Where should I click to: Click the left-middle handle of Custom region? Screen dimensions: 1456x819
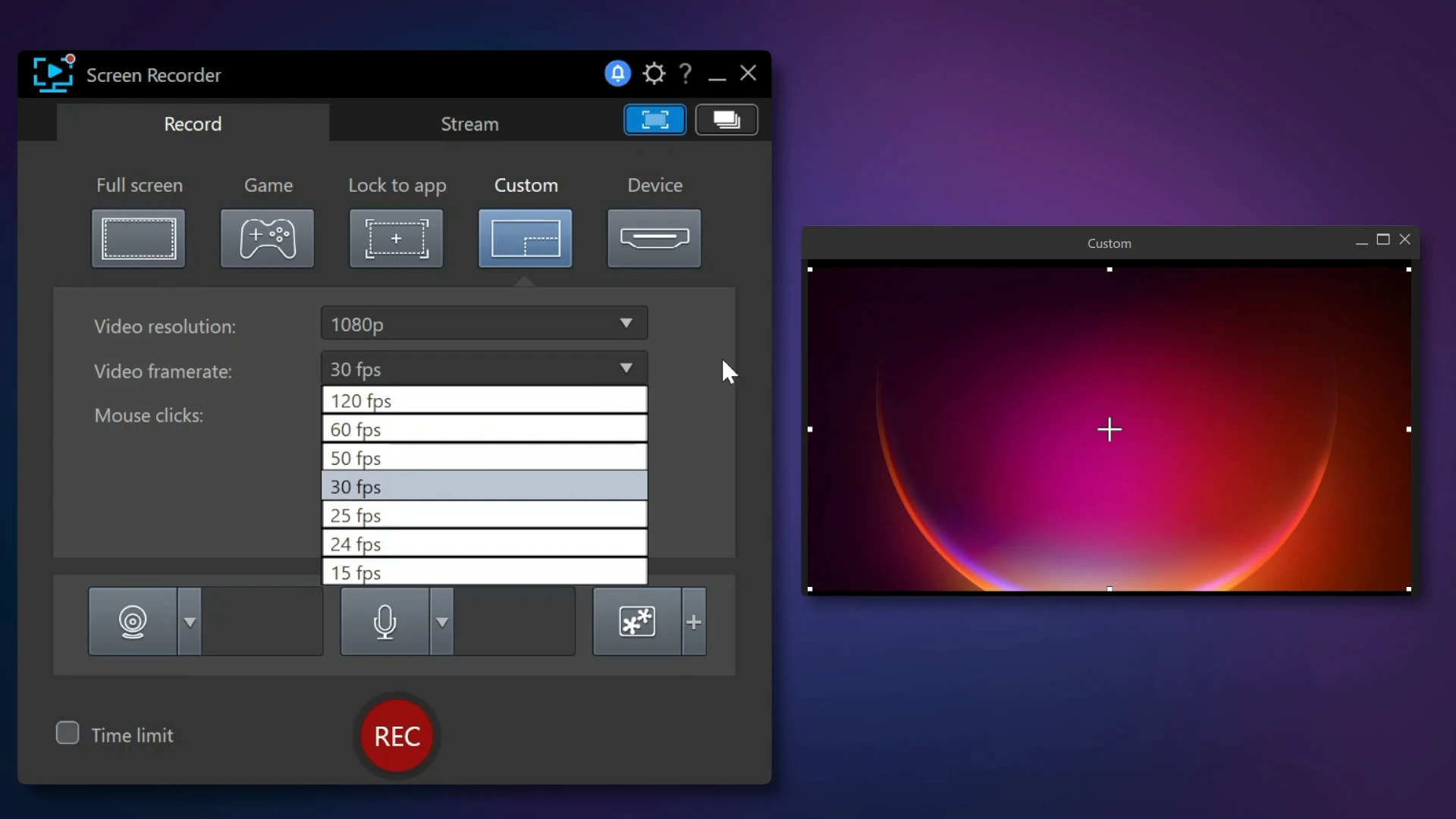coord(810,429)
